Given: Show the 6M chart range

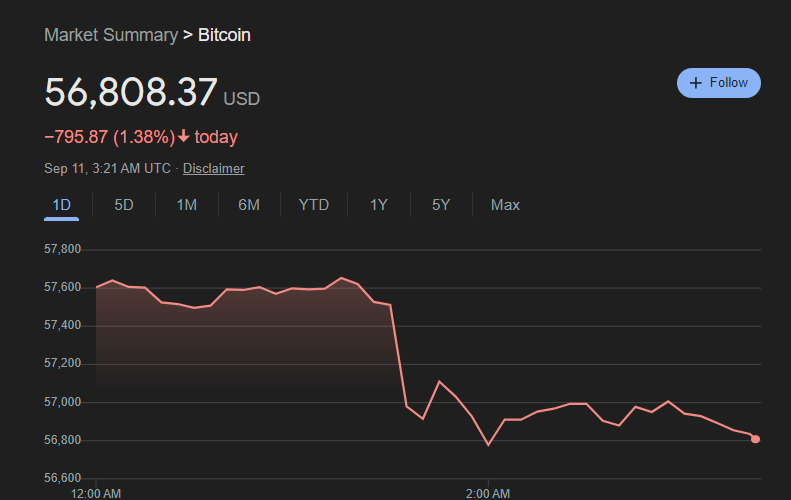Looking at the screenshot, I should [x=249, y=205].
